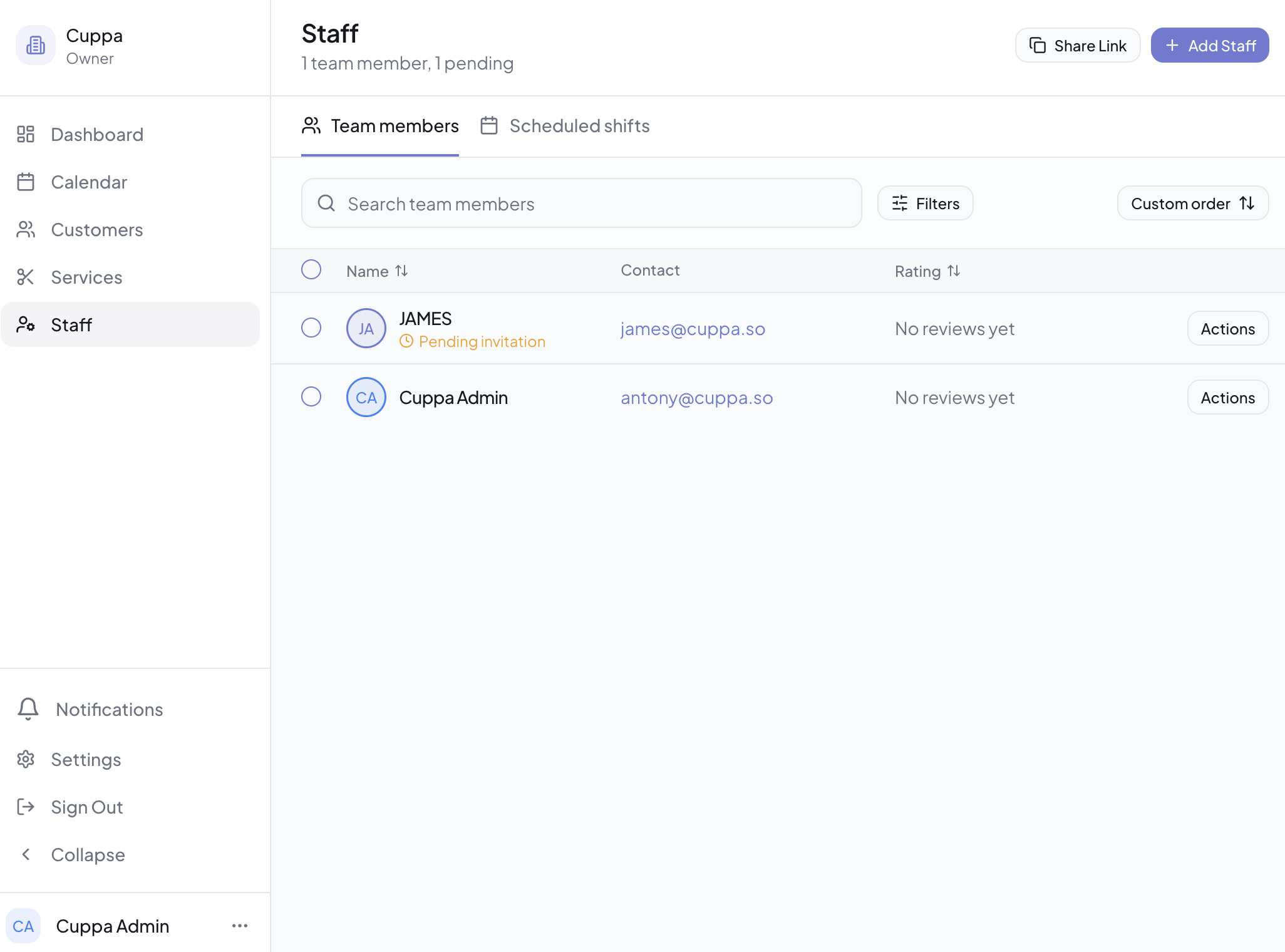Click the three-dot menu beside Cuppa Admin
This screenshot has height=952, width=1285.
click(240, 926)
